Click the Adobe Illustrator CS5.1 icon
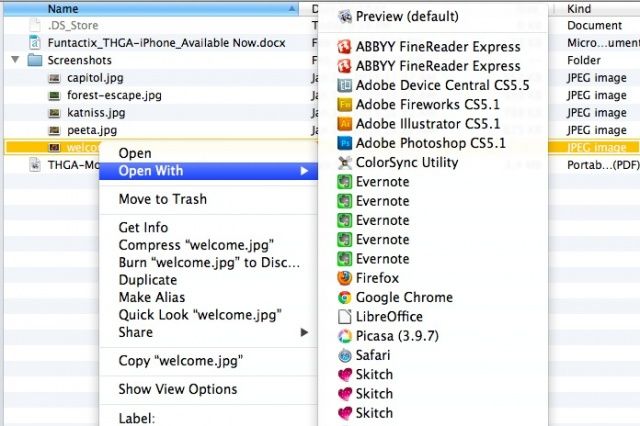640x426 pixels. pyautogui.click(x=344, y=124)
